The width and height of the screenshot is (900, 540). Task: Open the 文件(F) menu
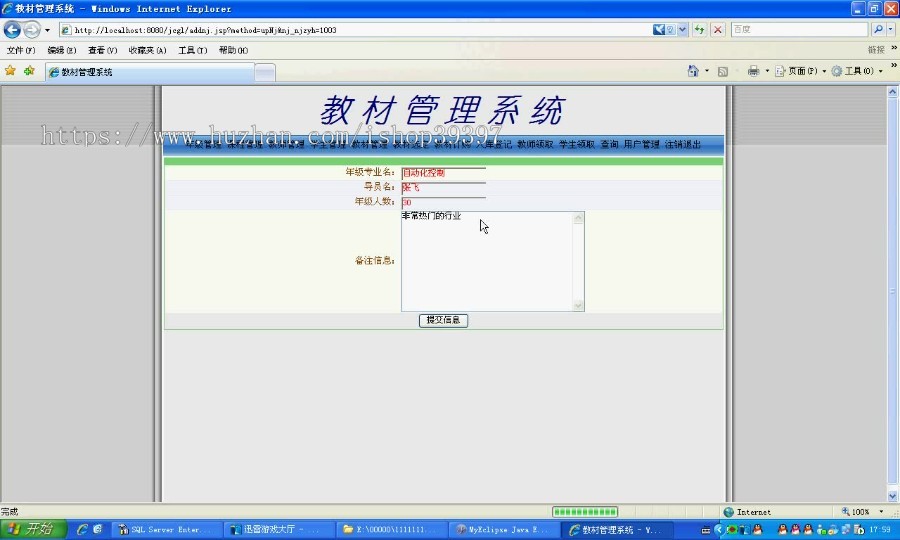(x=21, y=50)
